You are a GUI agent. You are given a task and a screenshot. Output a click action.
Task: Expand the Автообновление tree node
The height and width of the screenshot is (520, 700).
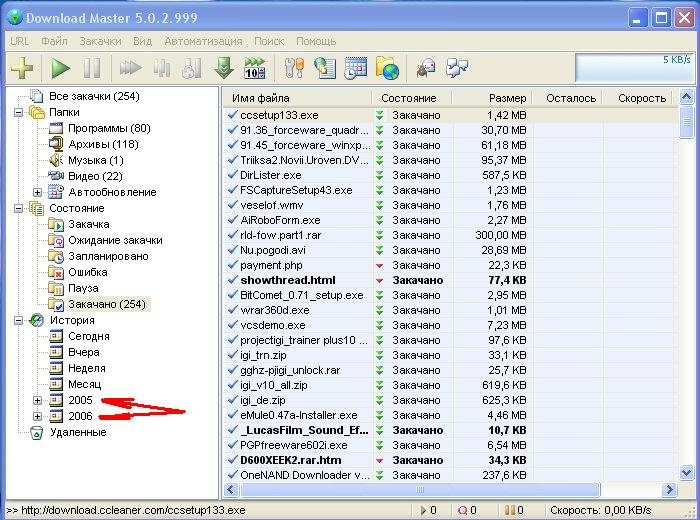38,192
